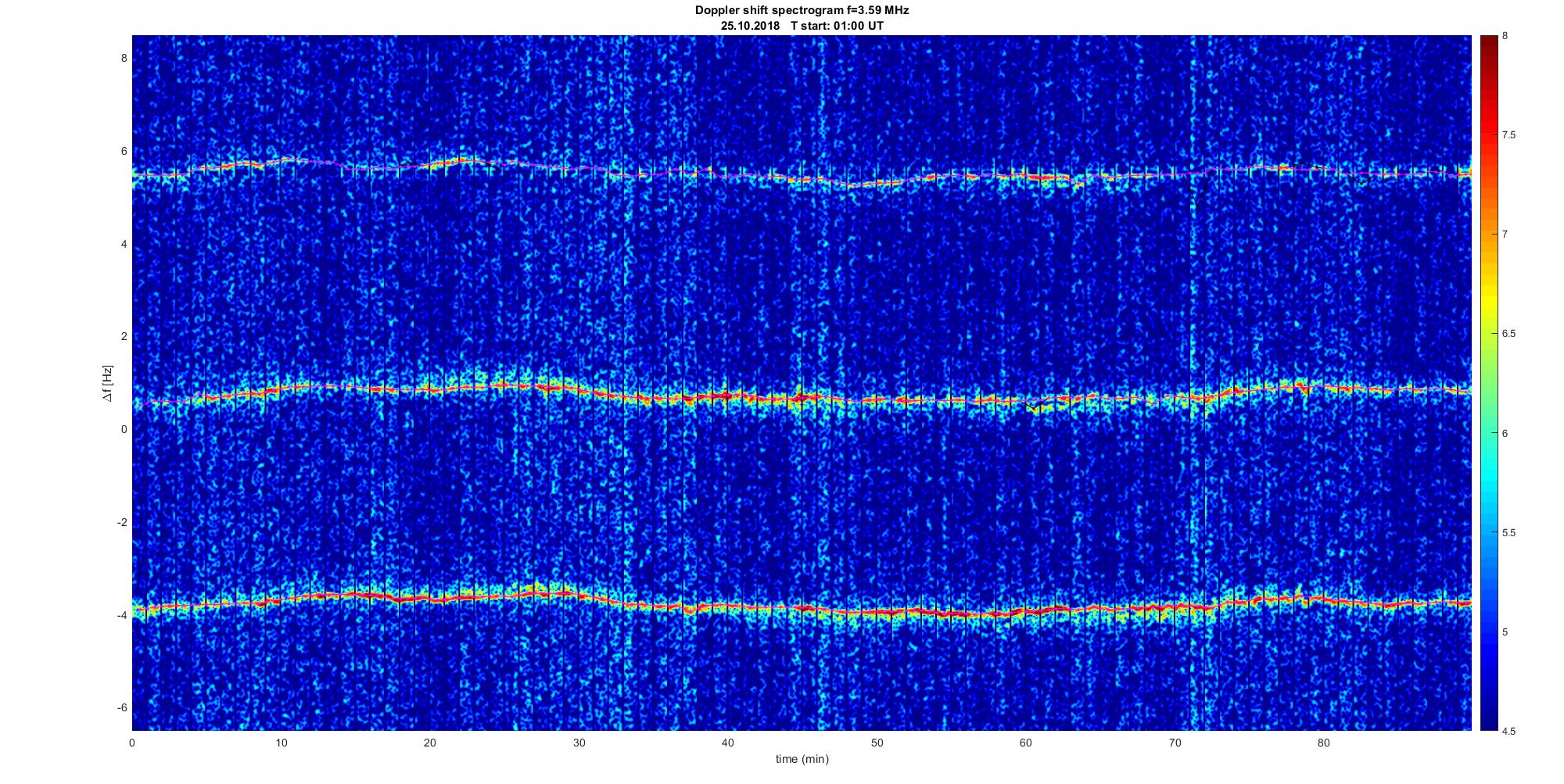
Task: Click the y-axis tick label '-4'
Action: (x=122, y=615)
